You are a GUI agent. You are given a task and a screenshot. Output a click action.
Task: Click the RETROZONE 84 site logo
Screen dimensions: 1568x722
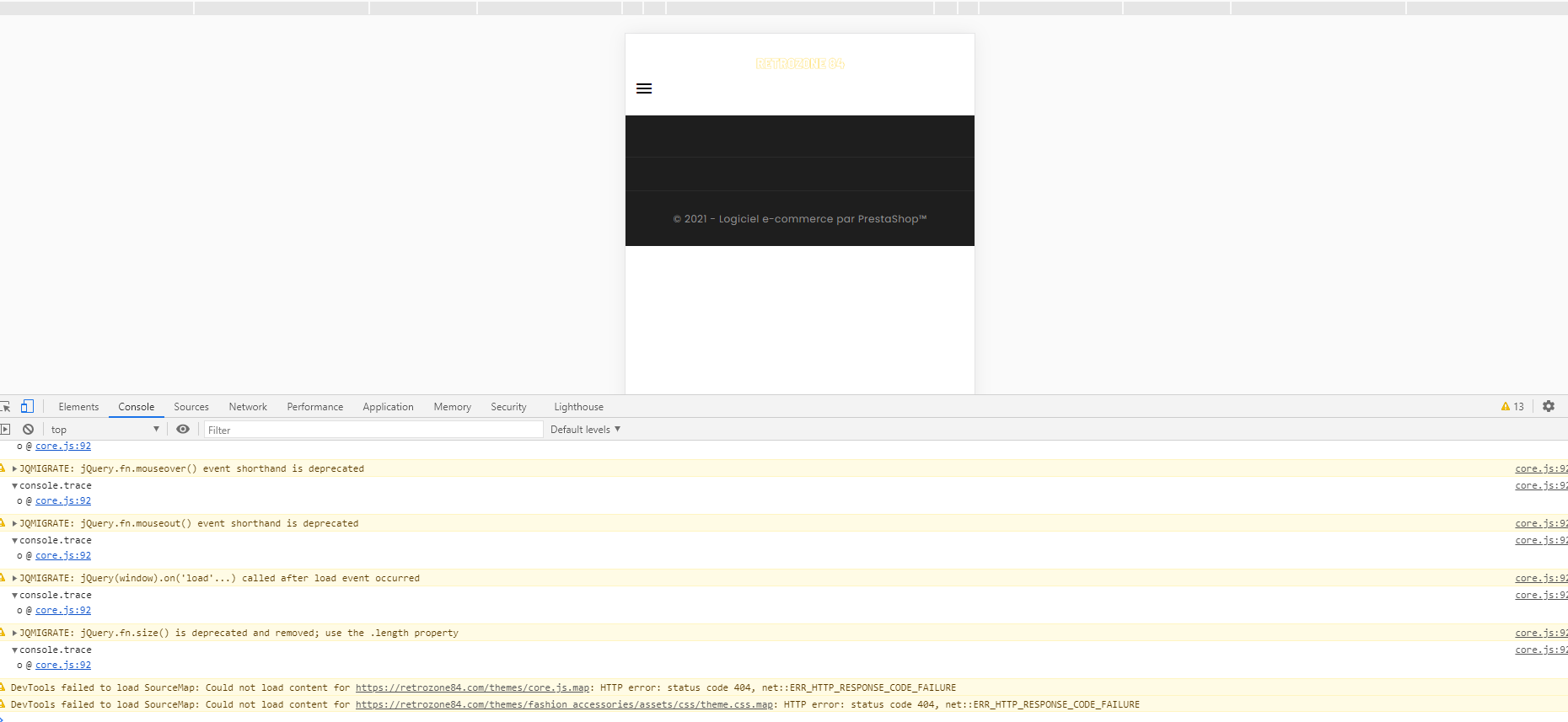(800, 64)
